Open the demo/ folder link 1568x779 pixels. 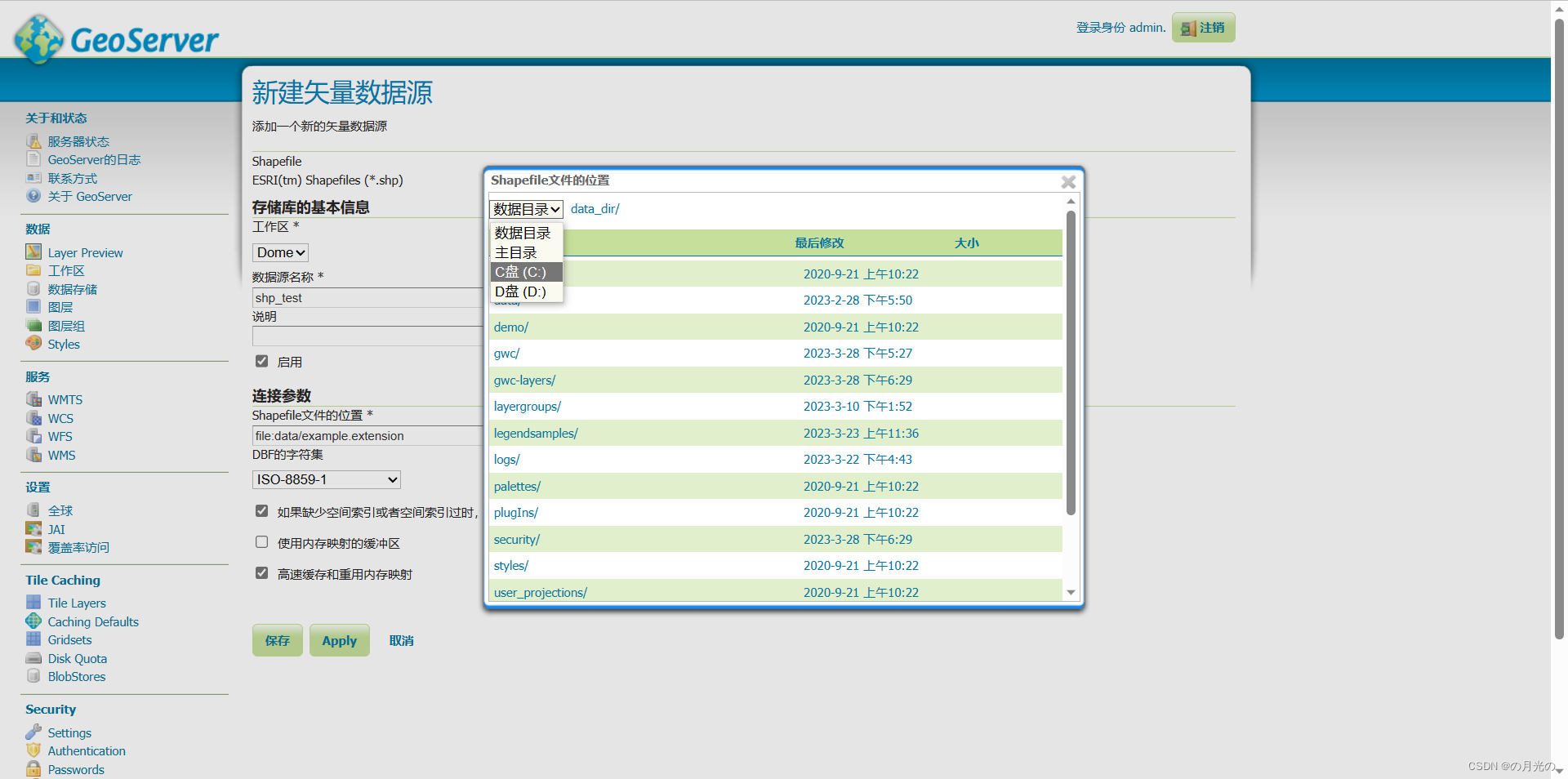coord(511,327)
